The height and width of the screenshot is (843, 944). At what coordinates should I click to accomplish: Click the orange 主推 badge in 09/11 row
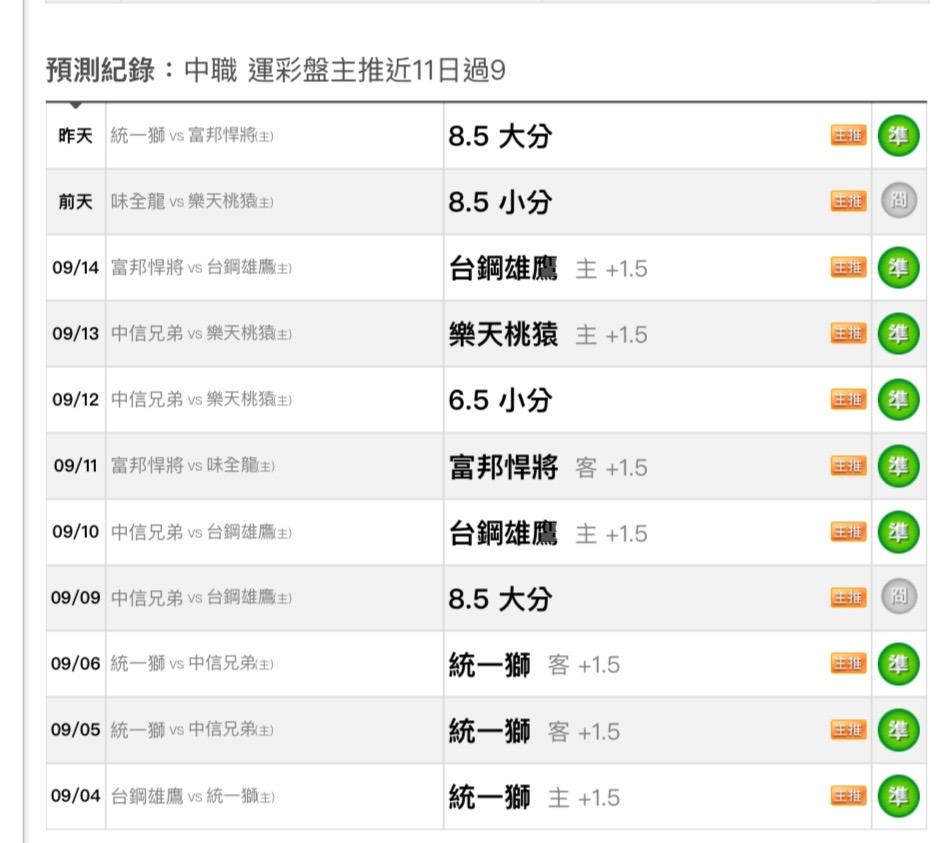click(848, 465)
